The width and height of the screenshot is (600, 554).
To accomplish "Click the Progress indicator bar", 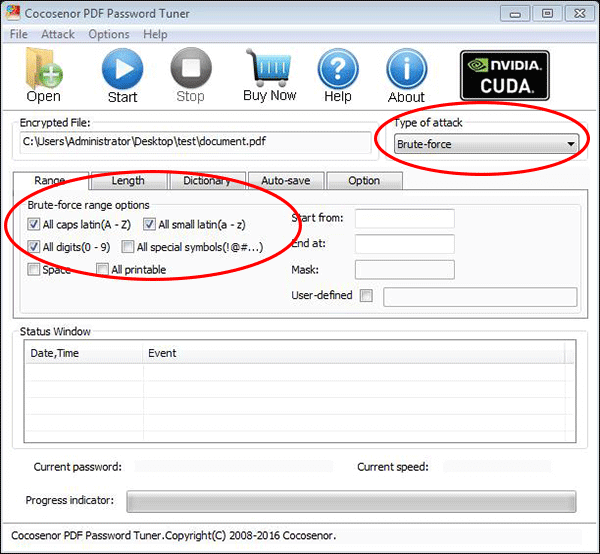I will tap(351, 501).
